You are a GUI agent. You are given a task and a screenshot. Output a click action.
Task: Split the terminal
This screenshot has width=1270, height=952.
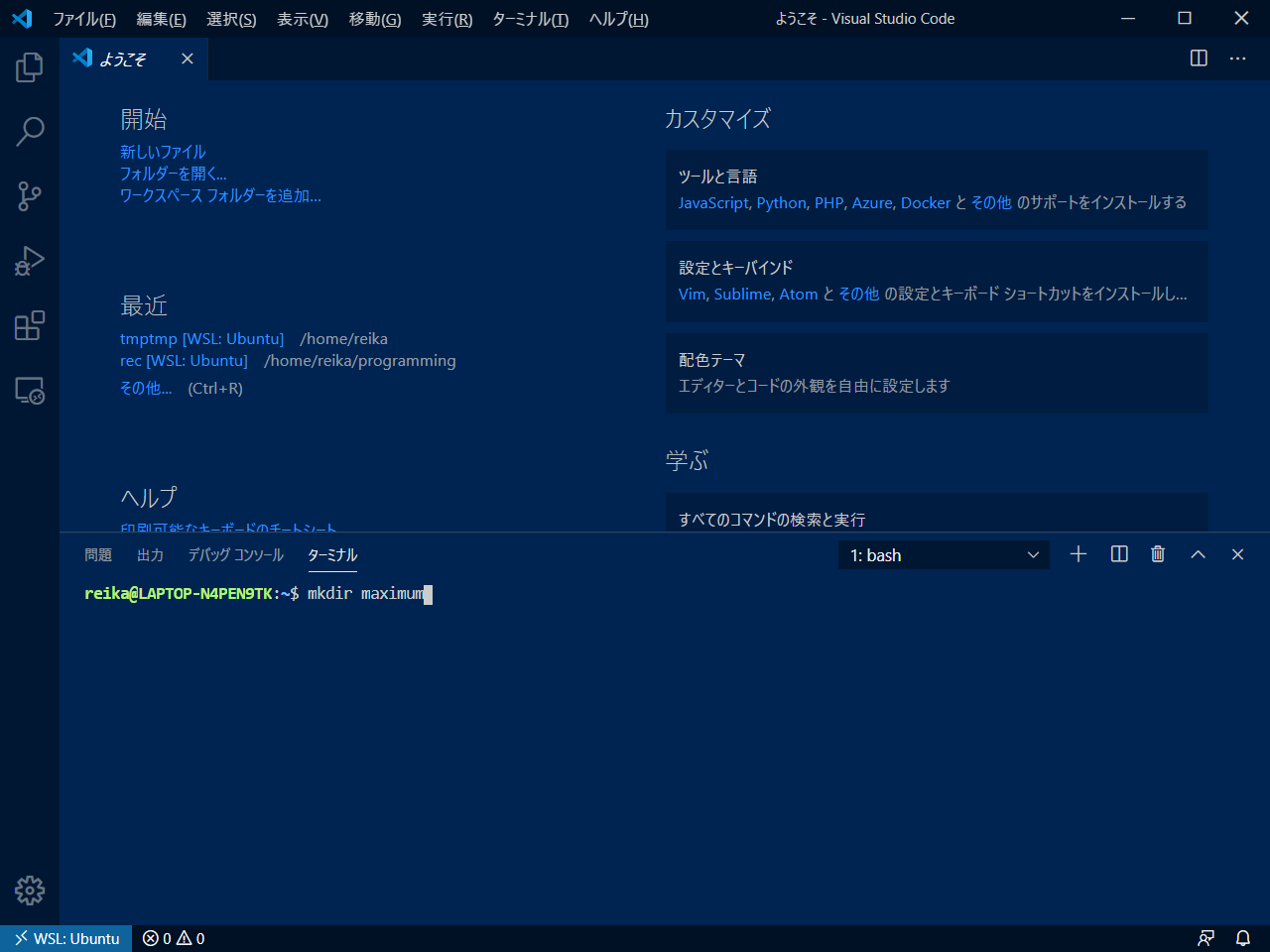(1118, 554)
